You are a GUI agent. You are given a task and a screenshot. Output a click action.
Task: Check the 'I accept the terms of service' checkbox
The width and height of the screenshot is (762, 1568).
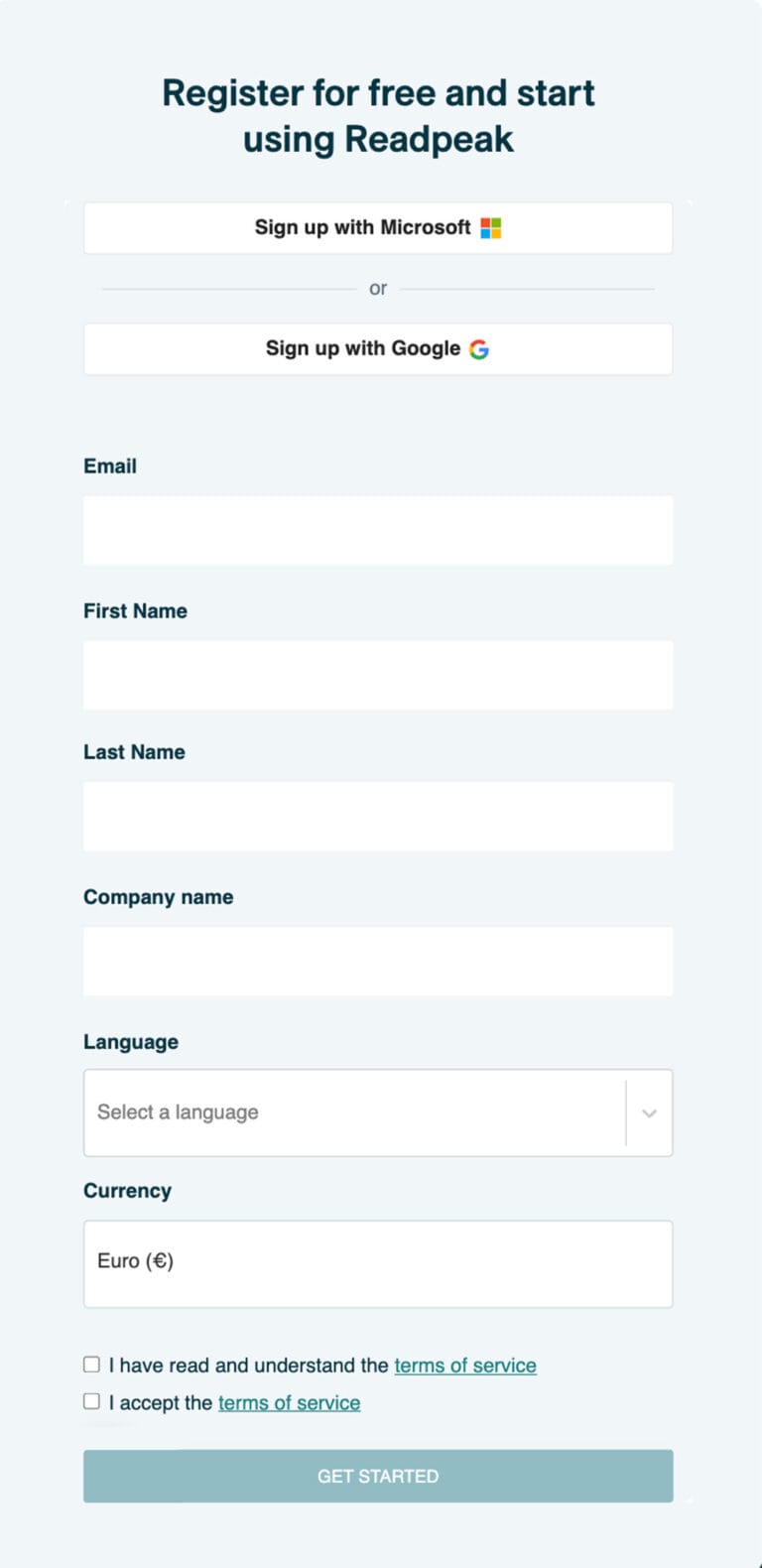tap(92, 1401)
